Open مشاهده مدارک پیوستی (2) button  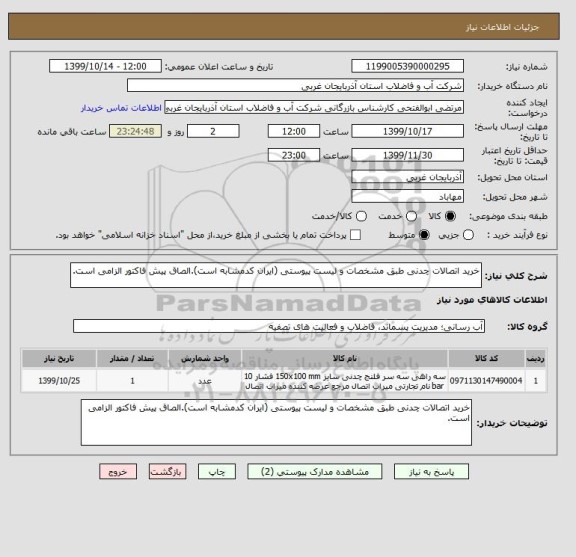pos(315,472)
